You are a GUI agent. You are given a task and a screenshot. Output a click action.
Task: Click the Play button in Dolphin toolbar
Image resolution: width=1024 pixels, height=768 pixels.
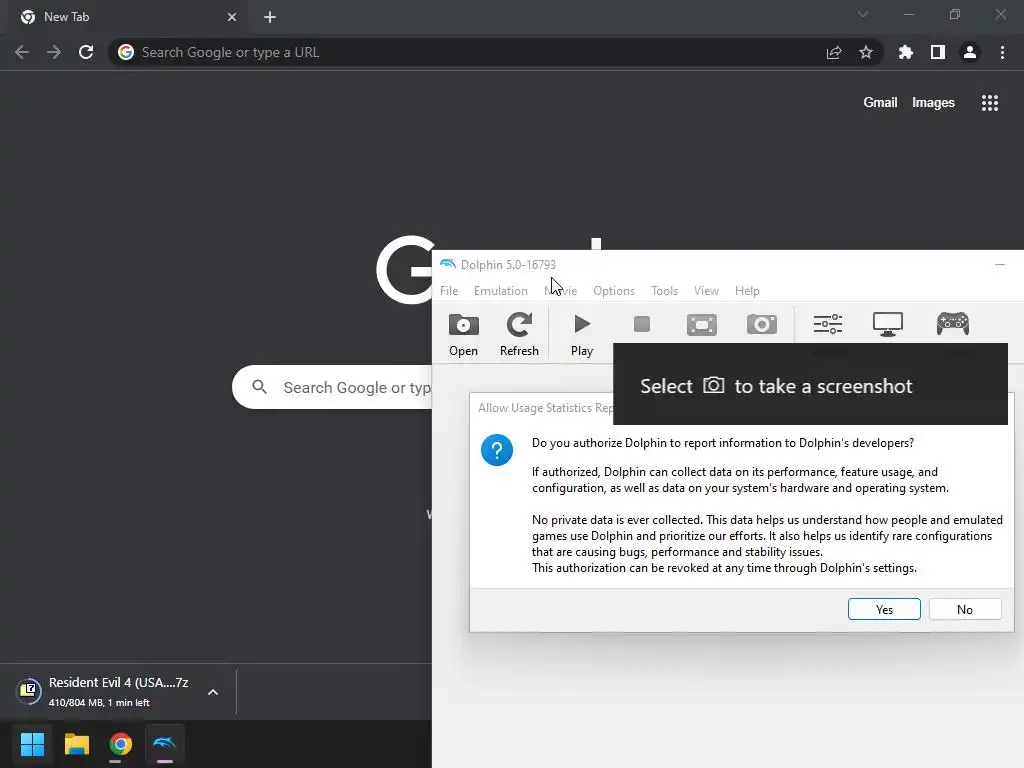tap(582, 334)
